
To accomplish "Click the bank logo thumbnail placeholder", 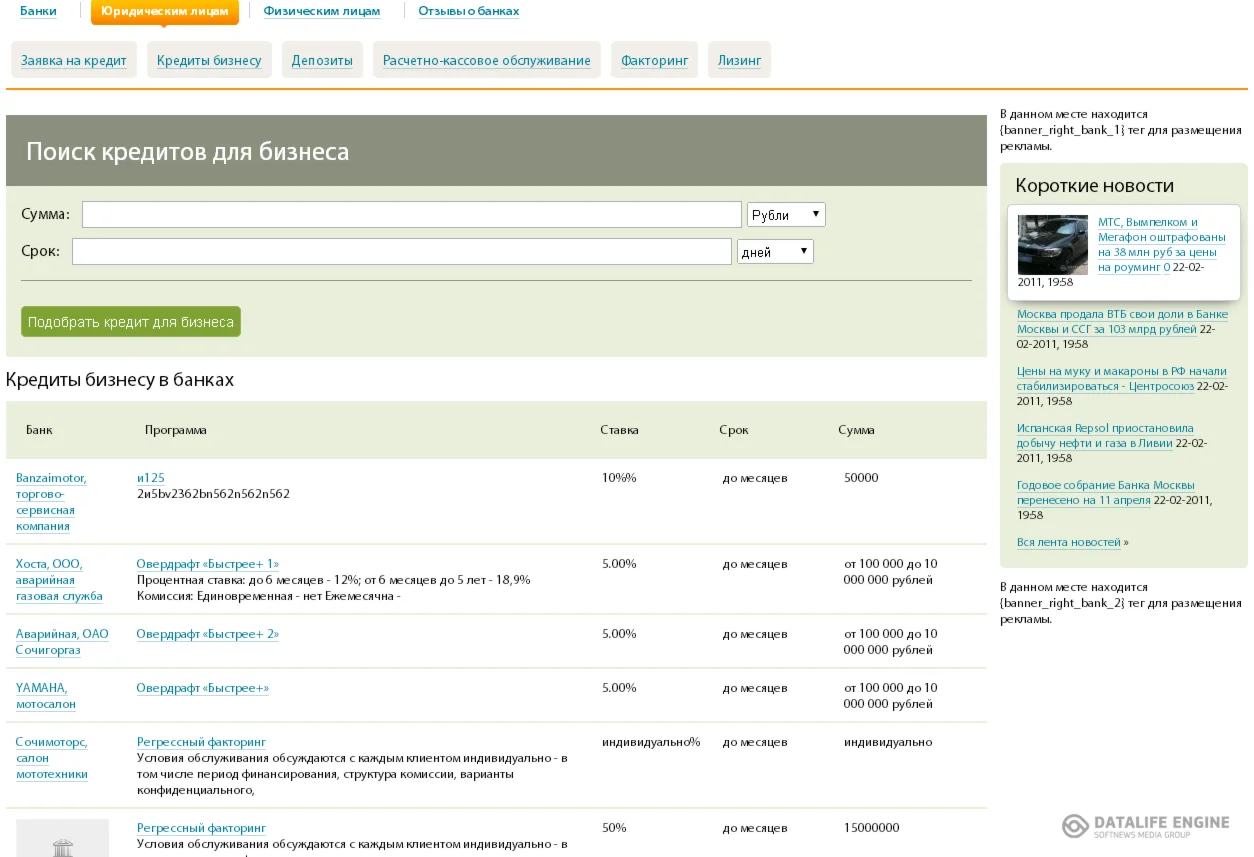I will 62,838.
